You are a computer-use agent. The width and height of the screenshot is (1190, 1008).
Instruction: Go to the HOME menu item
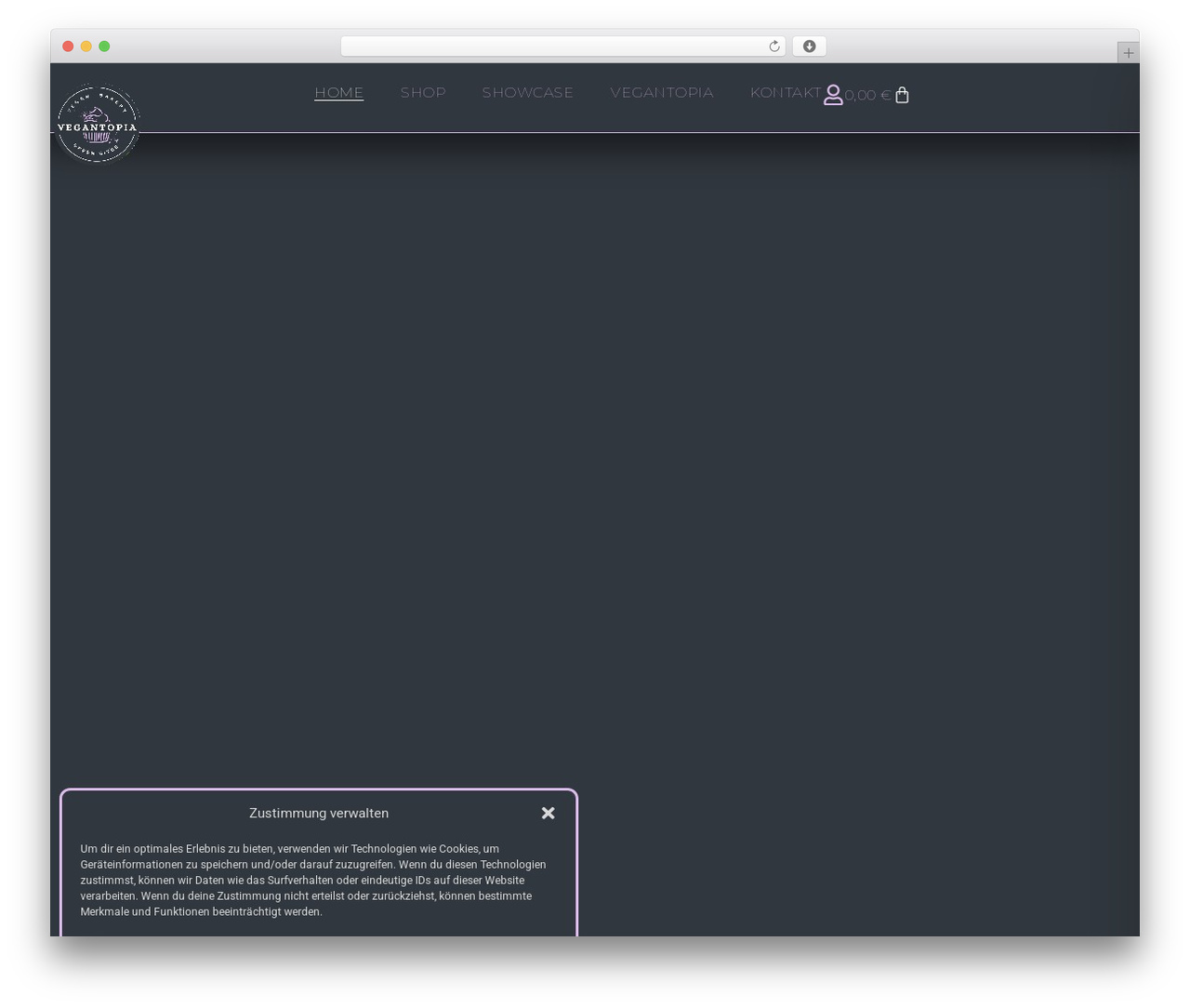(x=338, y=92)
